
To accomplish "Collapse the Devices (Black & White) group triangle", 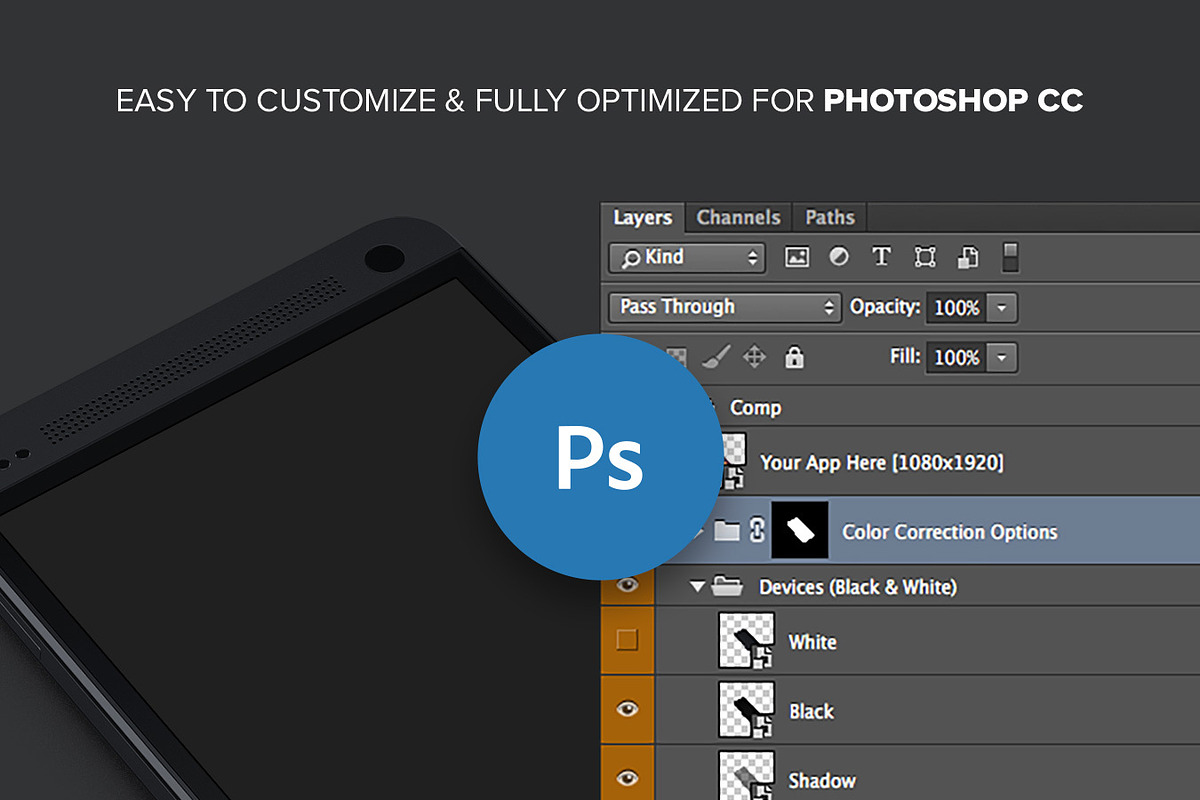I will coord(697,587).
